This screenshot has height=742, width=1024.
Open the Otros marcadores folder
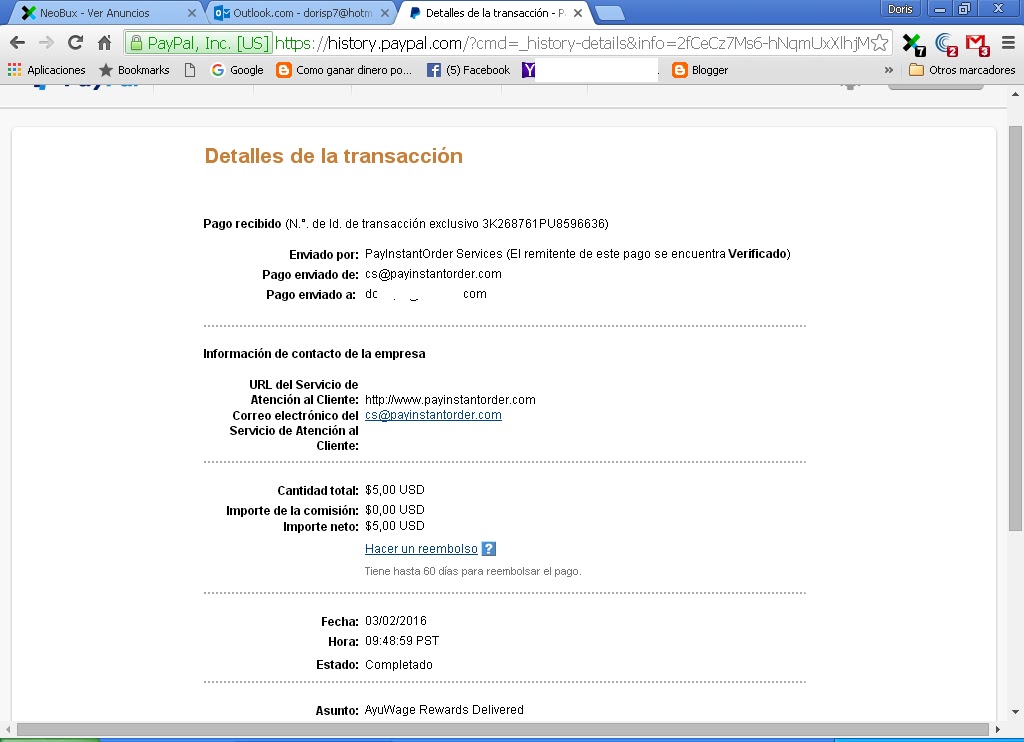pos(962,70)
